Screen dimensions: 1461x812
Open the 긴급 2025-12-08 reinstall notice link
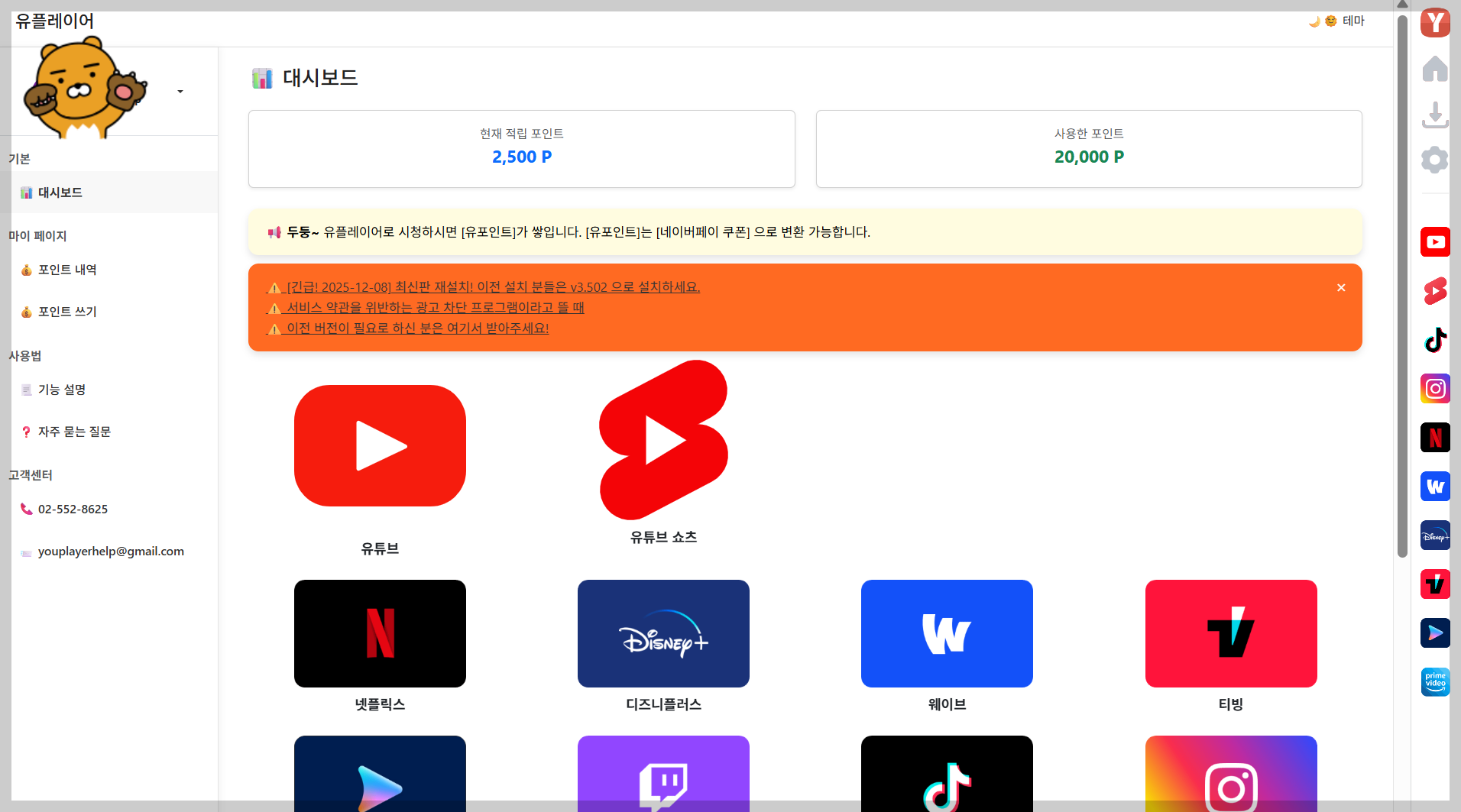point(483,287)
